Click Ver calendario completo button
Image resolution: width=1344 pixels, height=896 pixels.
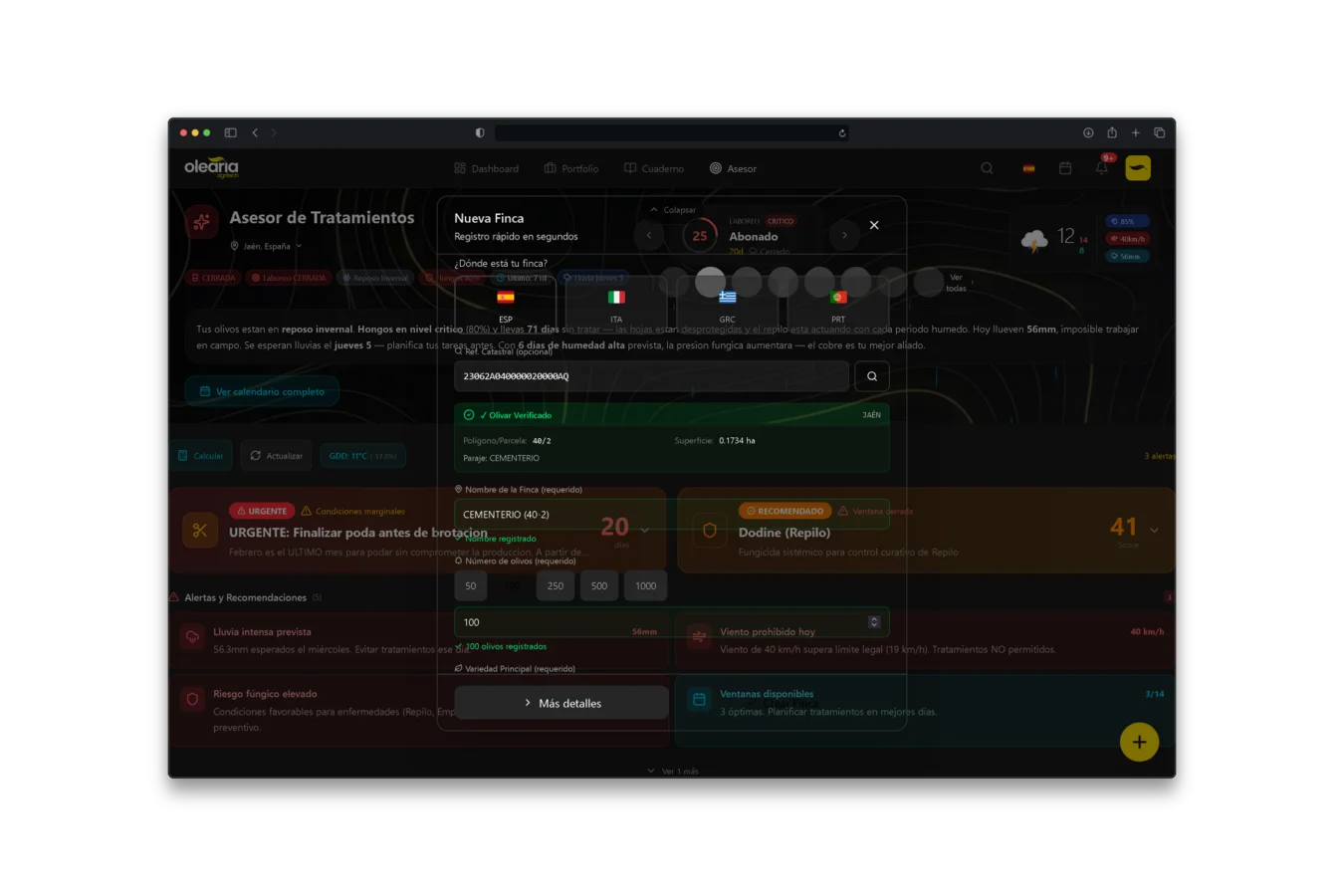pos(262,391)
